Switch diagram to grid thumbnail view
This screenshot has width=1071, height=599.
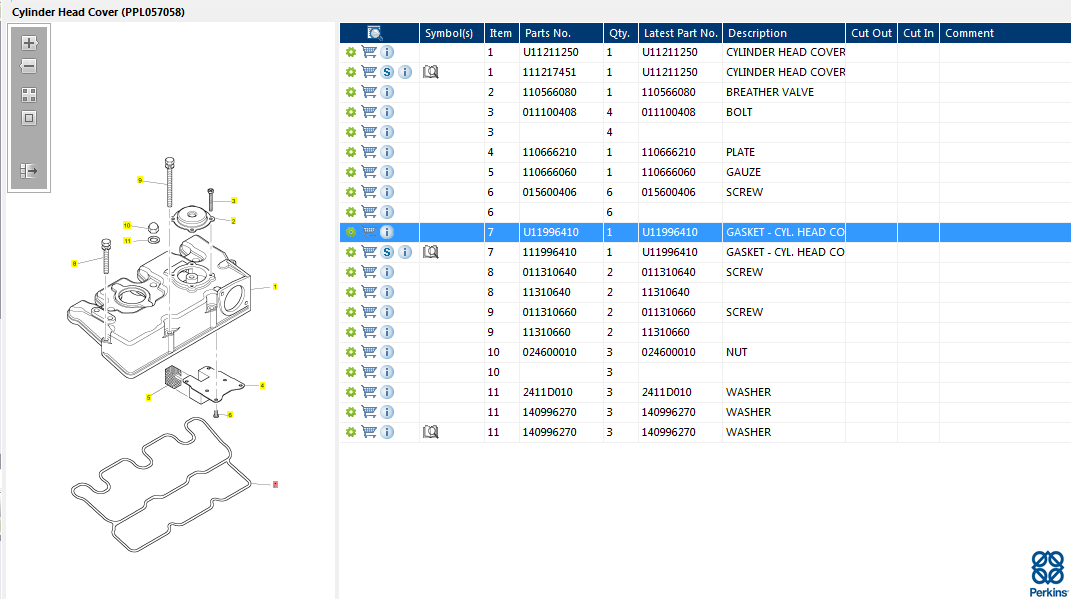(29, 95)
